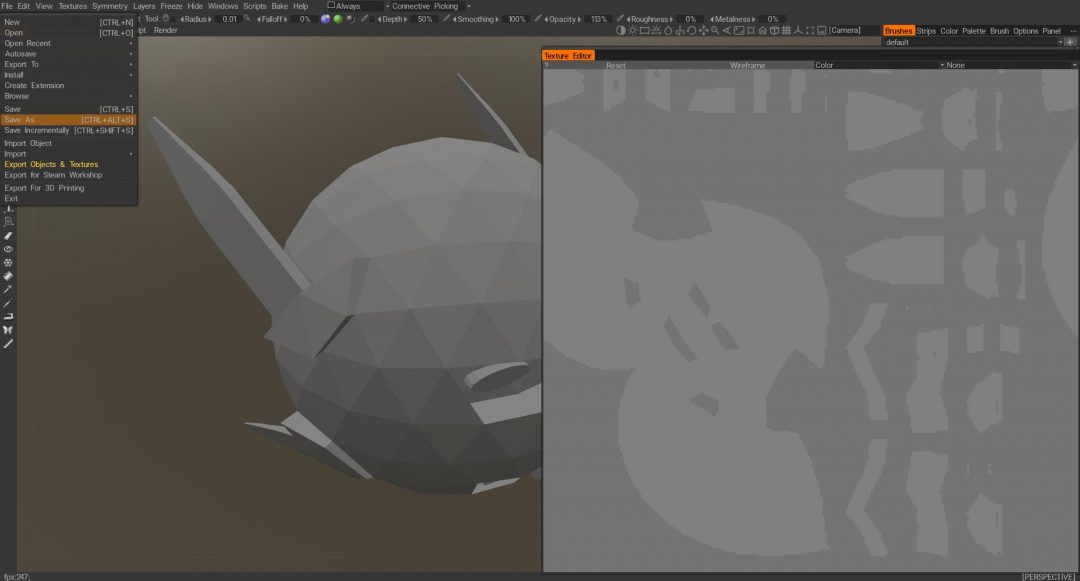Viewport: 1080px width, 581px height.
Task: Expand the Open Recent submenu
Action: pos(68,43)
